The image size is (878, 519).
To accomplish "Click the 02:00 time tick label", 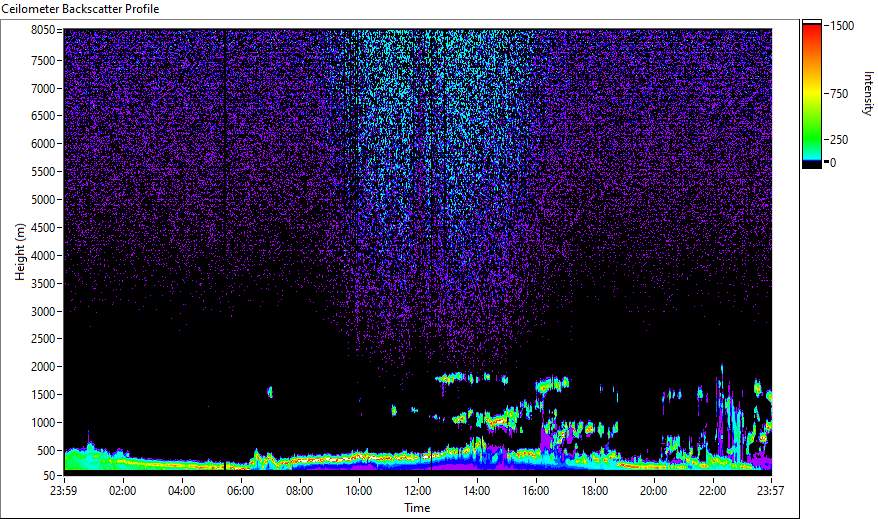I will [122, 491].
